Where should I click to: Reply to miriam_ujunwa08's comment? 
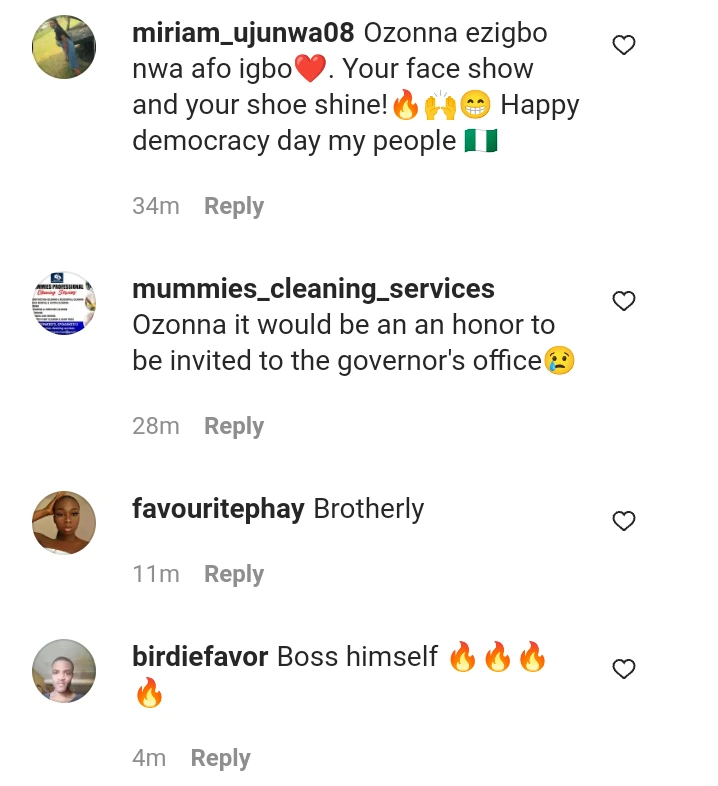point(234,206)
